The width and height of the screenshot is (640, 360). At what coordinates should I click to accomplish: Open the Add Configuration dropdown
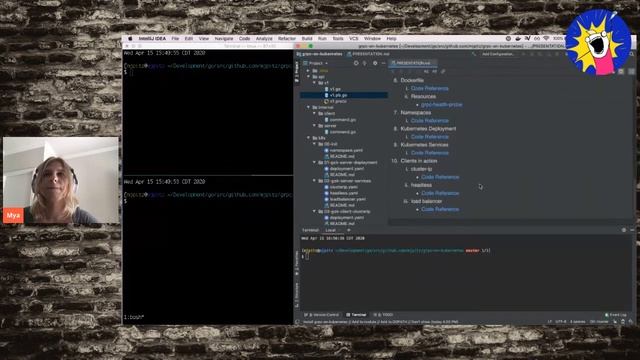click(x=498, y=54)
